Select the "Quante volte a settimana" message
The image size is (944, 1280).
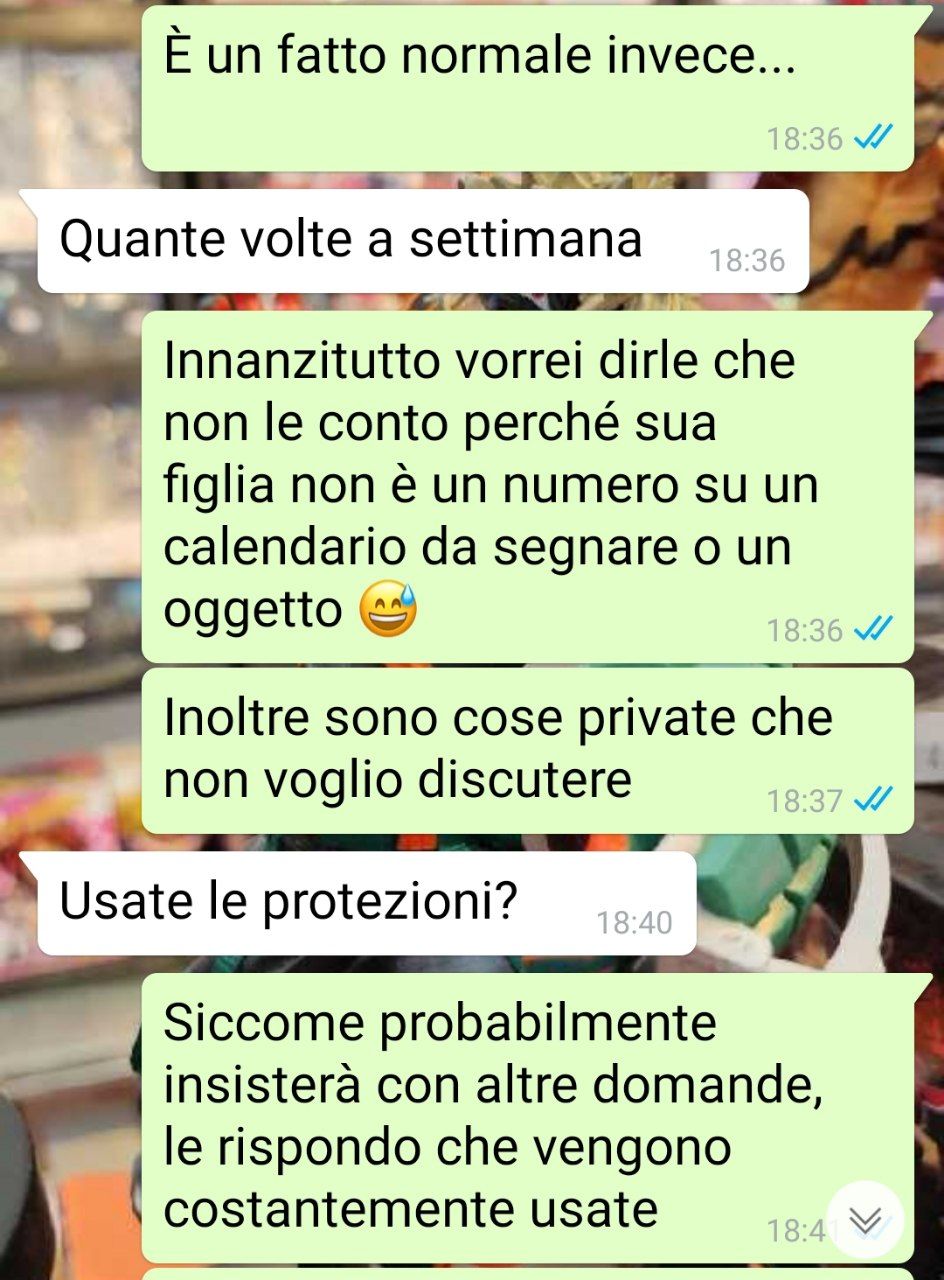[423, 241]
